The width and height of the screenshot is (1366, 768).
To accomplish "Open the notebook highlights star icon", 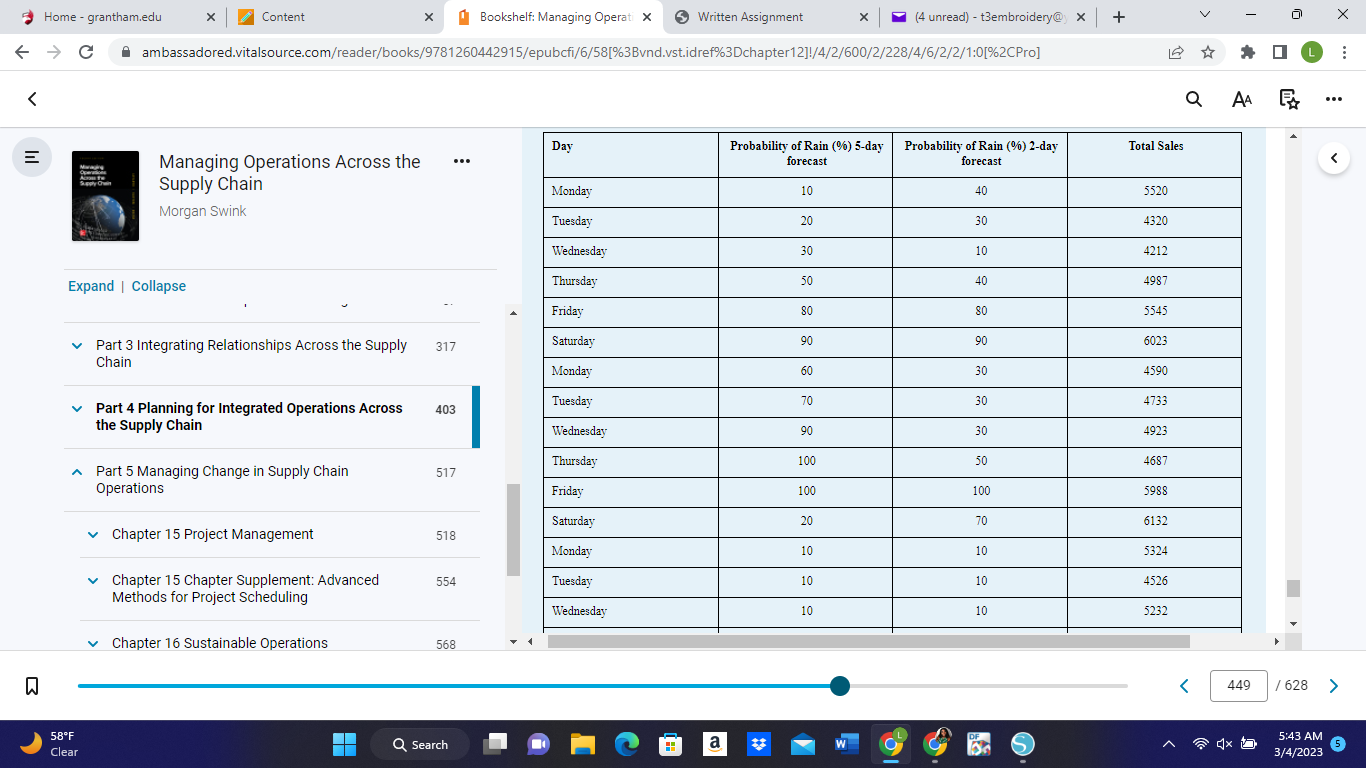I will 1289,99.
